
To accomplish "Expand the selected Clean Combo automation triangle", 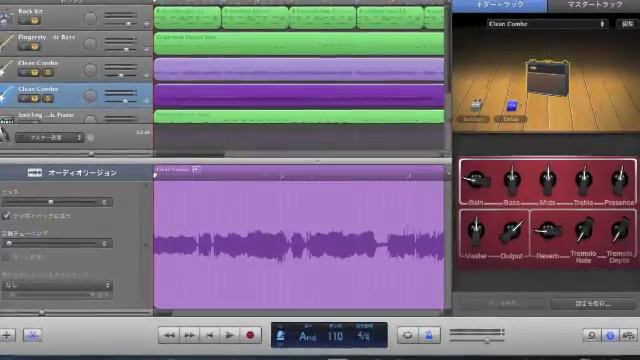I will (147, 100).
